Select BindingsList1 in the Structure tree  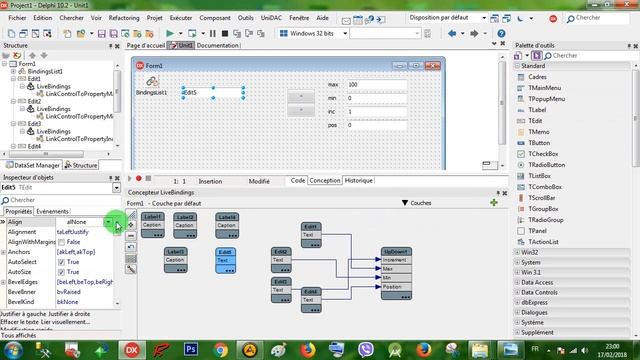(45, 71)
